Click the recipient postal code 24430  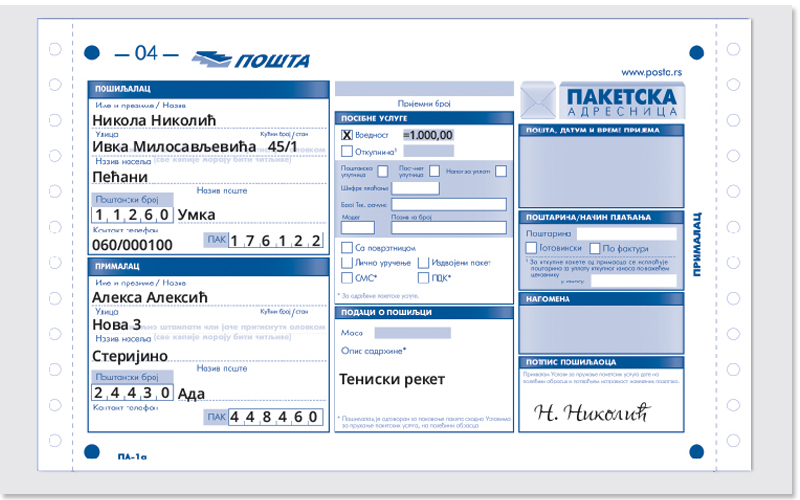click(x=133, y=392)
